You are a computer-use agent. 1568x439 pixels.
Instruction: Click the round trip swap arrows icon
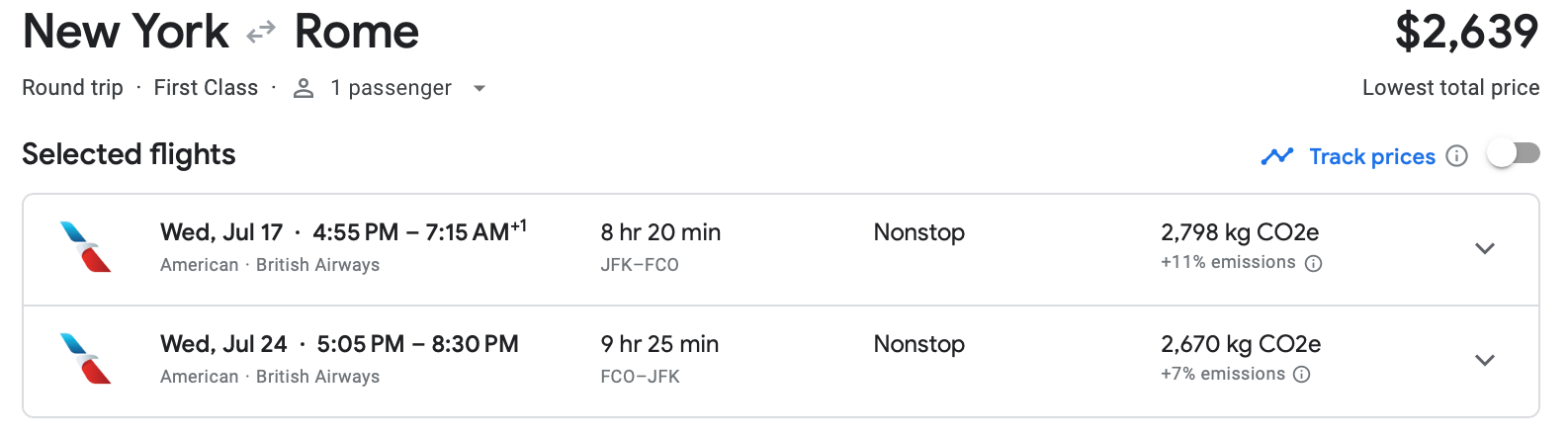tap(261, 34)
